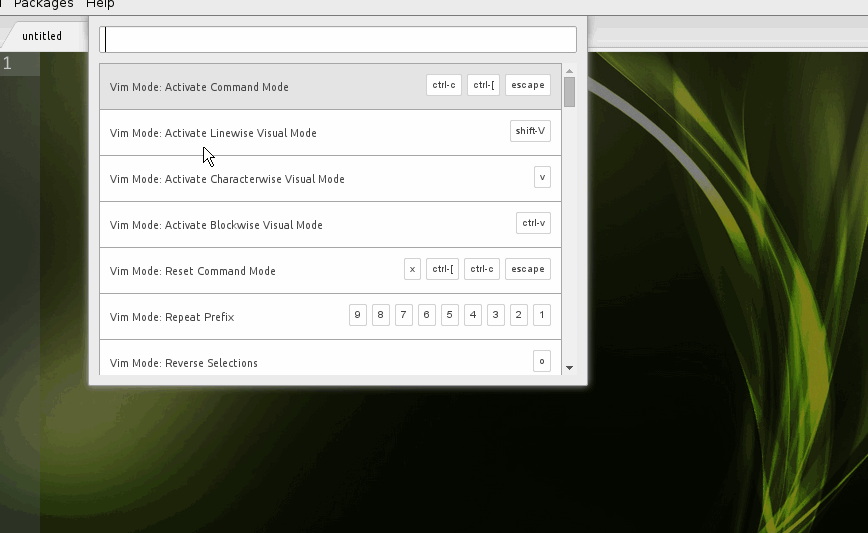Open the Help menu
Screen dimensions: 868x533
(100, 4)
